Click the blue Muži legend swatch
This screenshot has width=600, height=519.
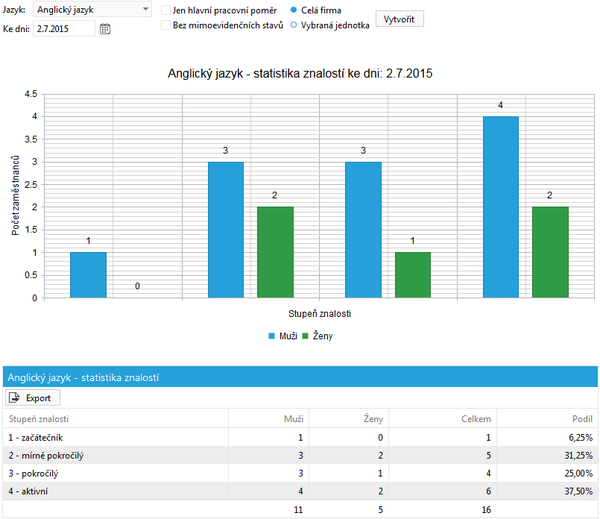[x=272, y=336]
